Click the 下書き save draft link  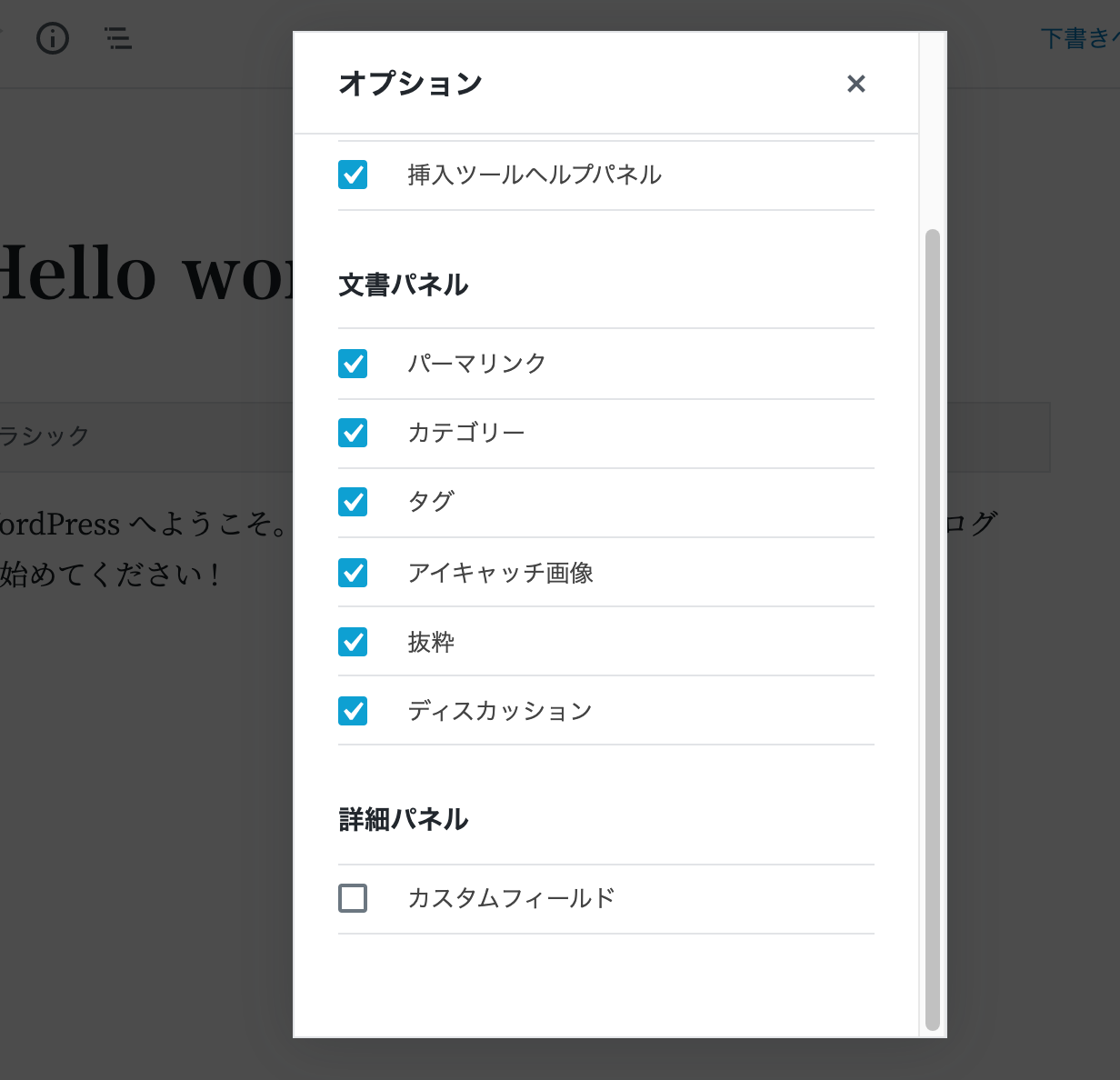[1079, 38]
